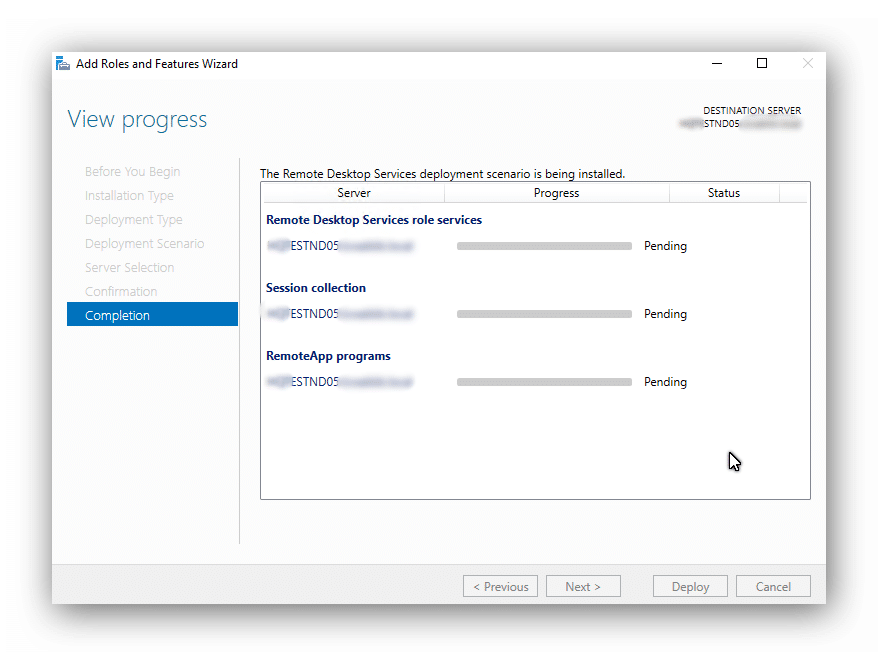
Task: Cancel the wizard
Action: coord(773,587)
